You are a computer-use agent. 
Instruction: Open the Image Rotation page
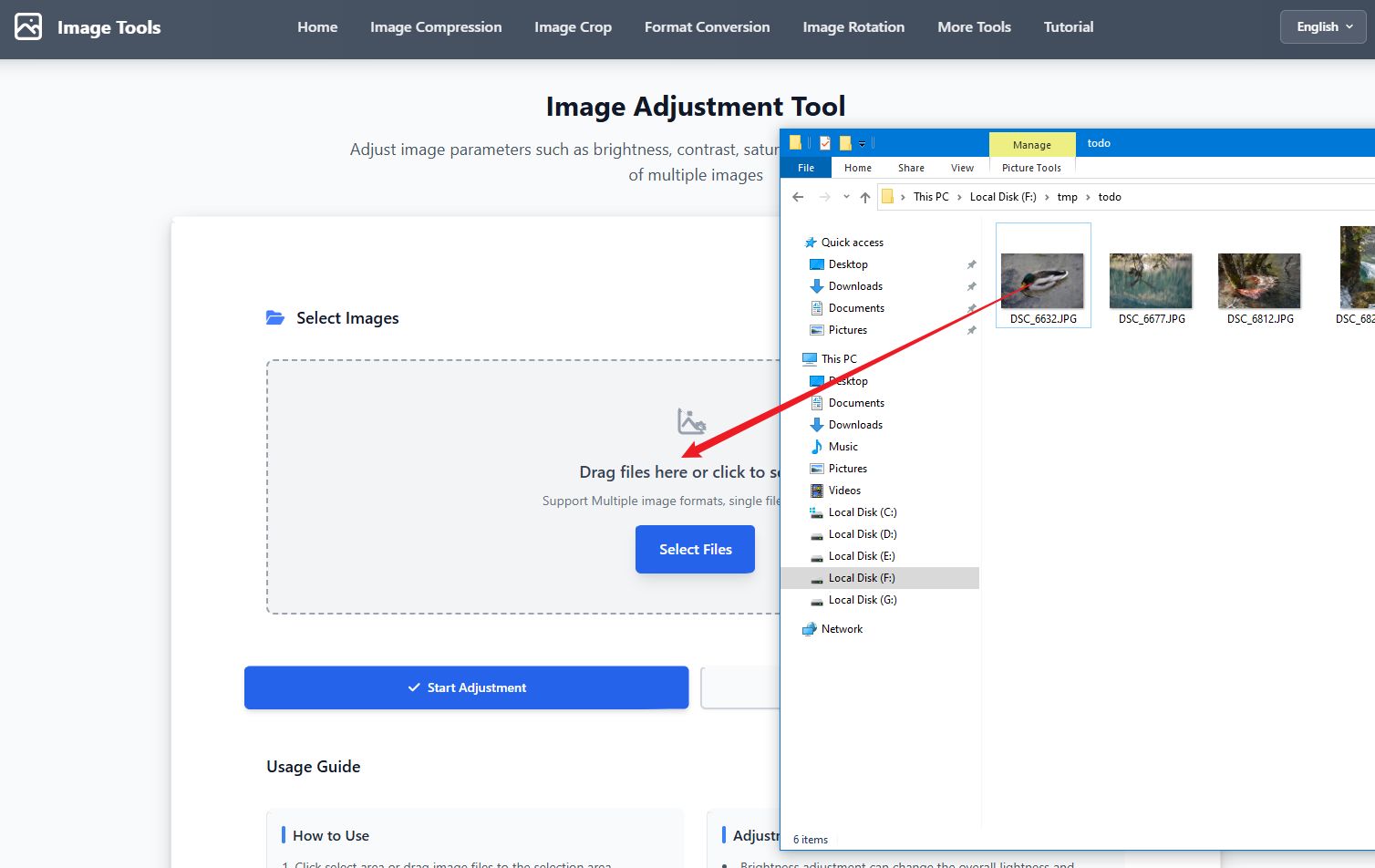tap(853, 27)
